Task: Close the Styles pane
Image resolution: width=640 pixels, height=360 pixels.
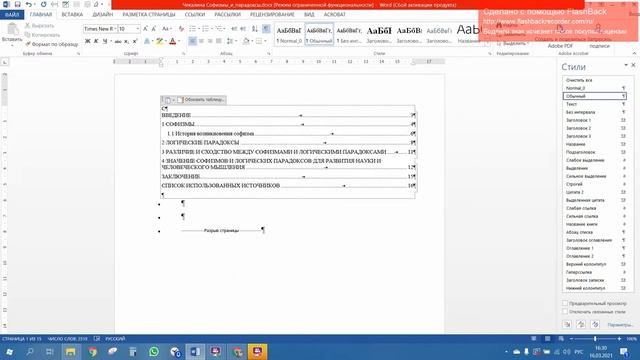Action: tap(633, 65)
